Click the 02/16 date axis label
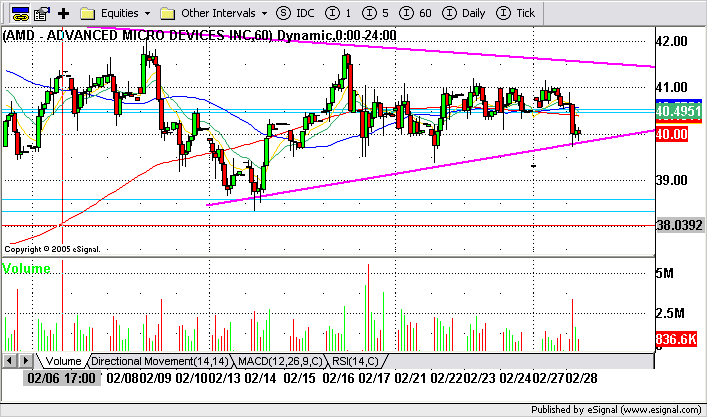This screenshot has width=707, height=417. 338,378
